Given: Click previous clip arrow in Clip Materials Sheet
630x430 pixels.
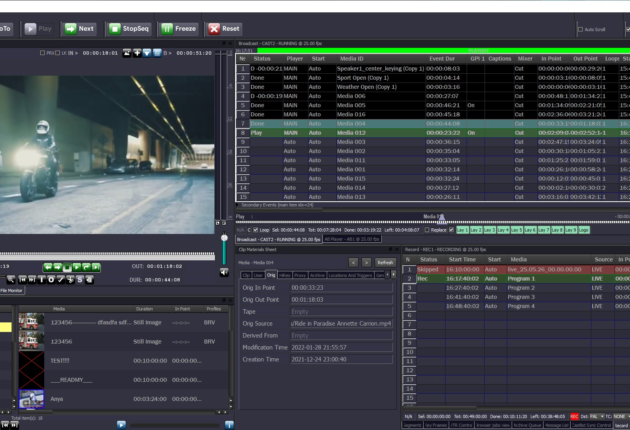Looking at the screenshot, I should click(353, 262).
